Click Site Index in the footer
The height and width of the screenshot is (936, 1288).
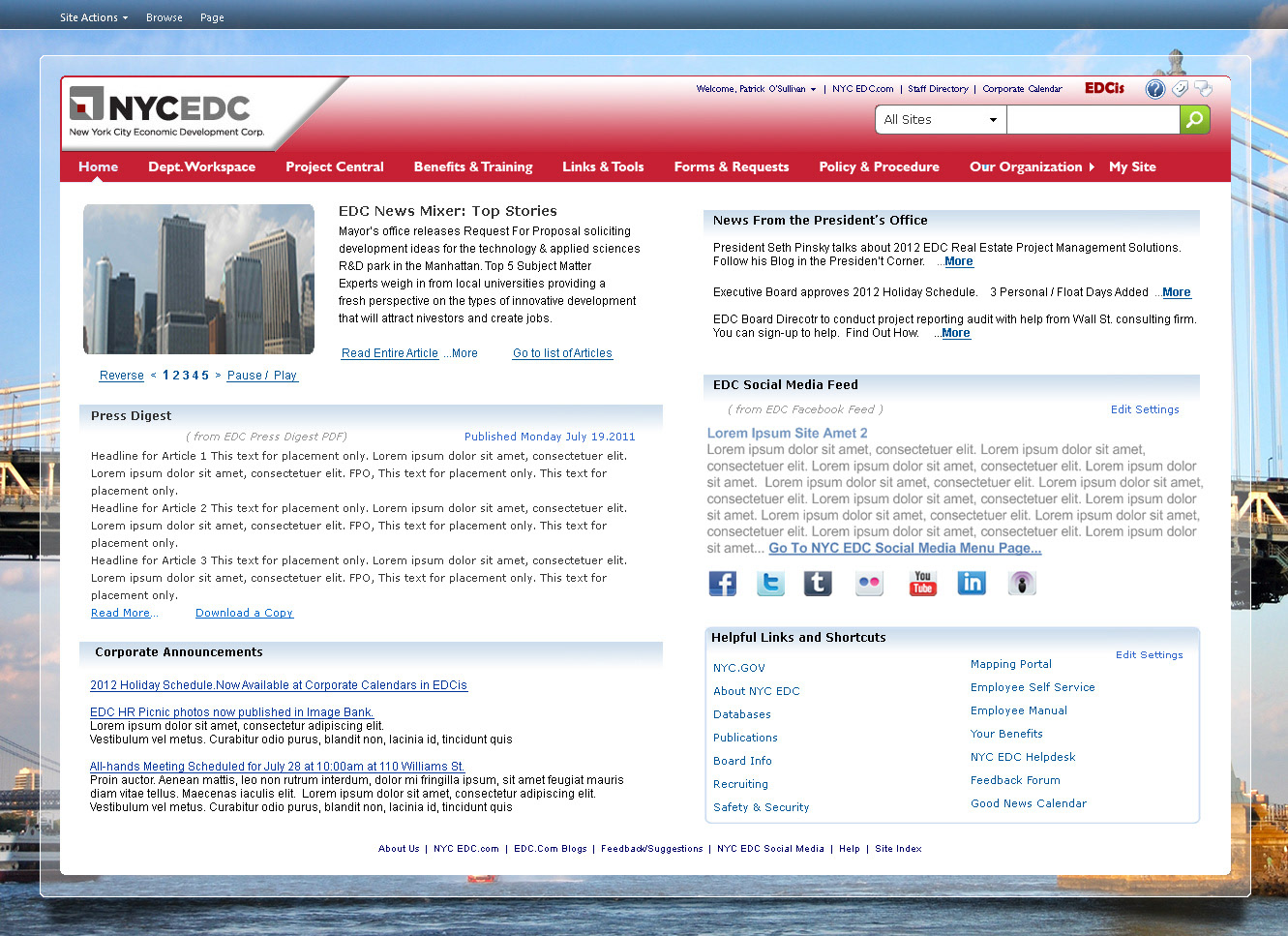898,849
